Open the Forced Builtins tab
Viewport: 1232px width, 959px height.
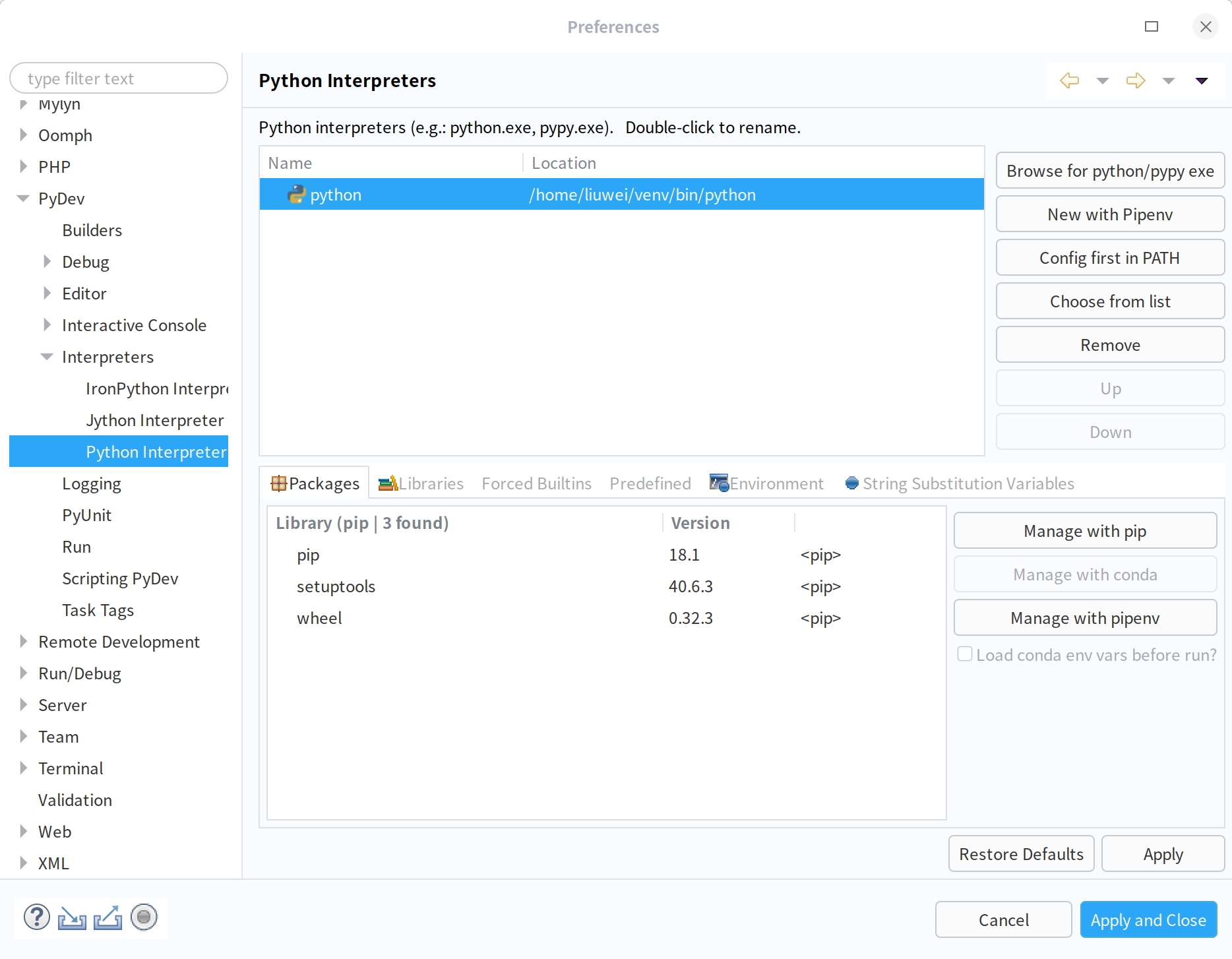pyautogui.click(x=536, y=483)
